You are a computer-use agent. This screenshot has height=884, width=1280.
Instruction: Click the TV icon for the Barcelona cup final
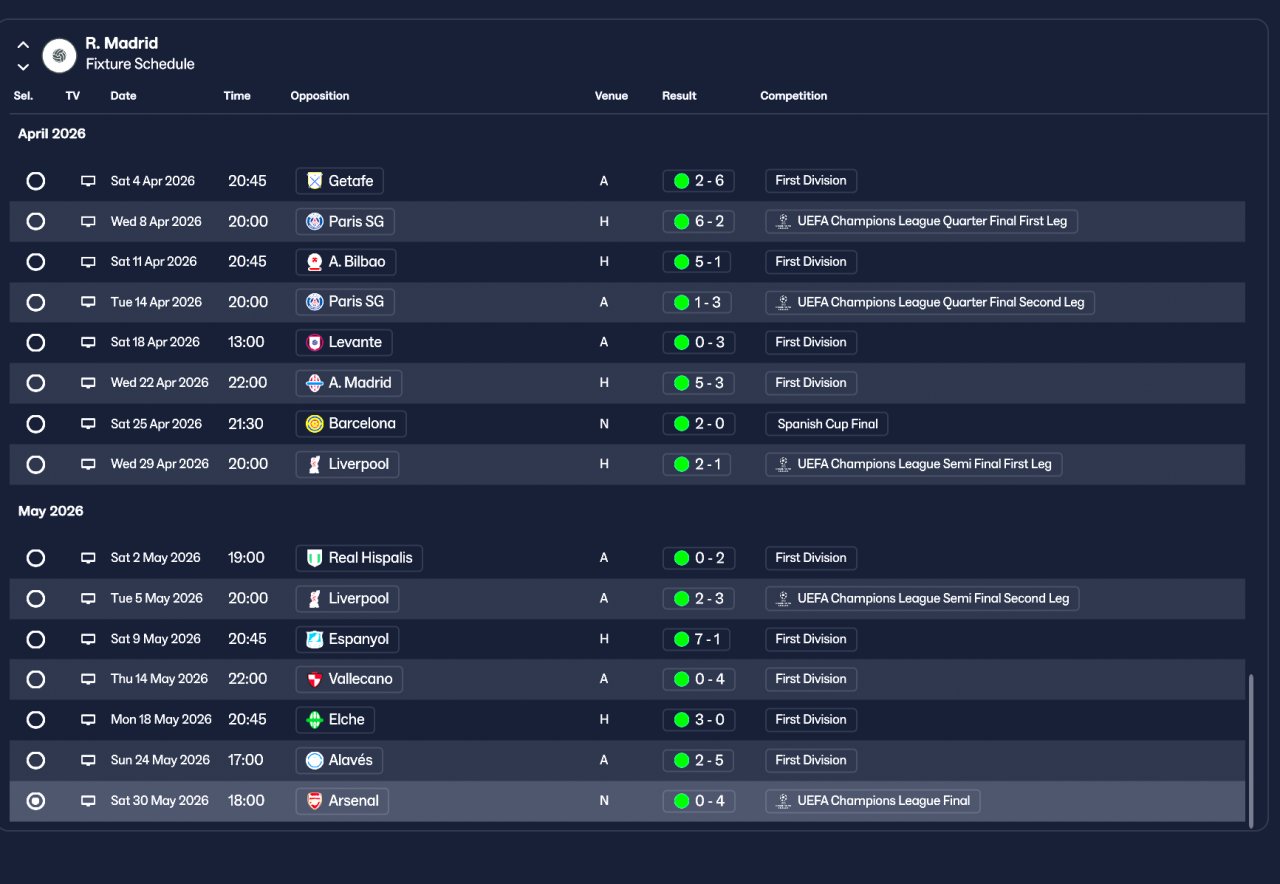(88, 424)
